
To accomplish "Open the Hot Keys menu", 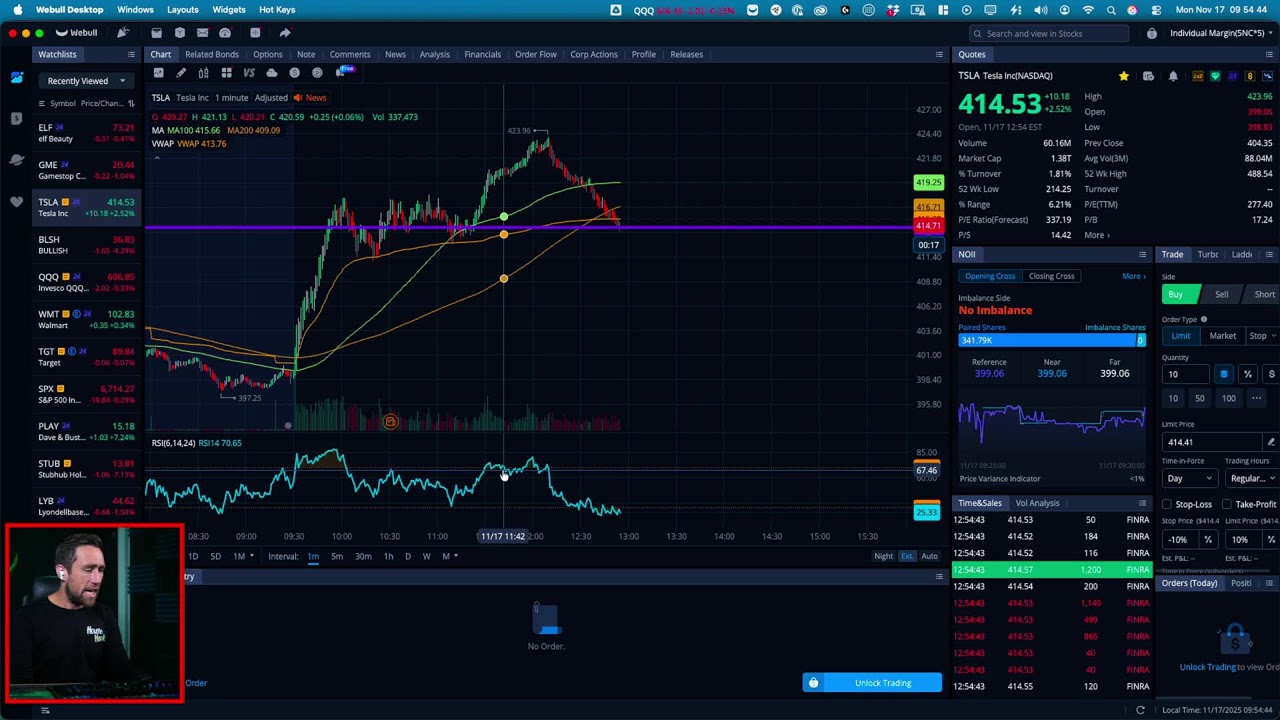I will coord(277,10).
